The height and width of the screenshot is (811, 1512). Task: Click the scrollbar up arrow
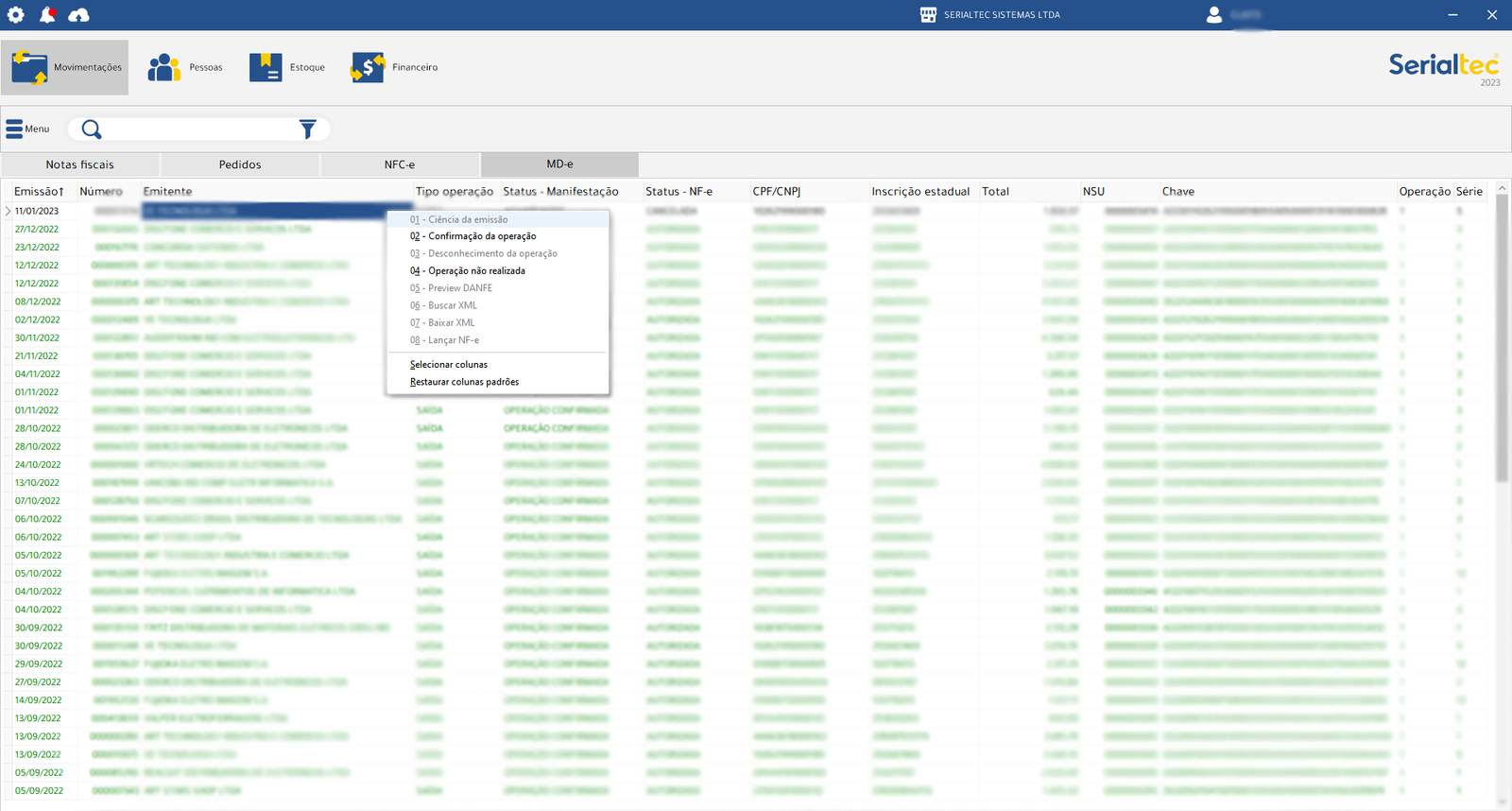tap(1503, 188)
